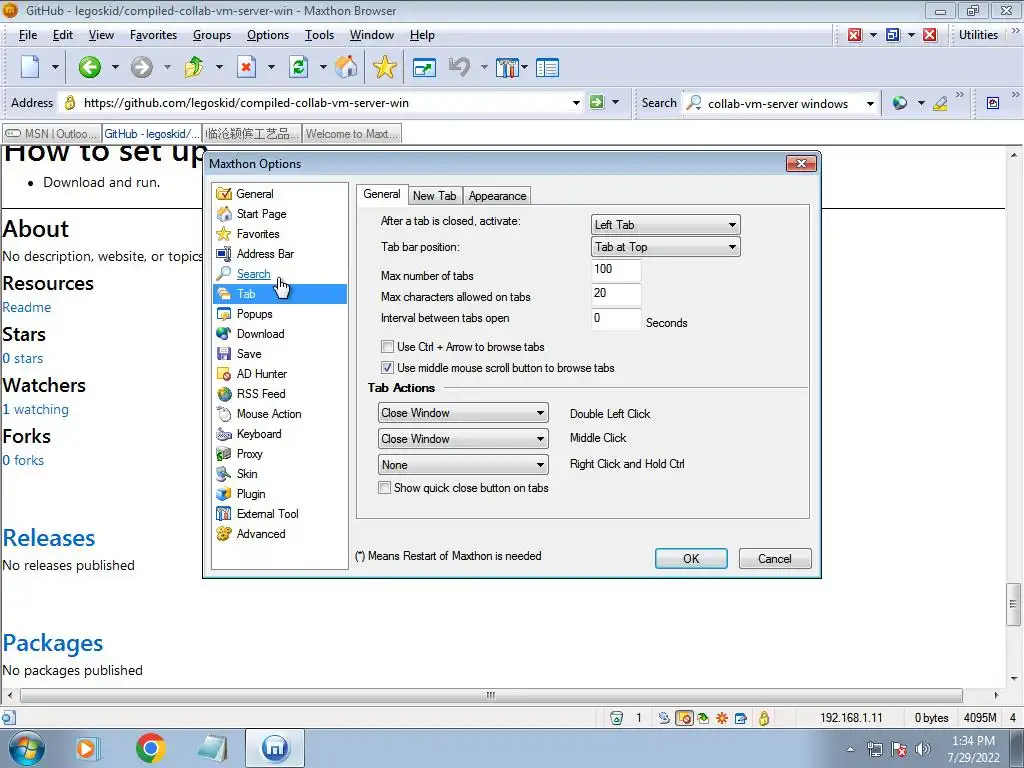Switch to the Appearance options tab
Viewport: 1024px width, 768px height.
[x=497, y=195]
